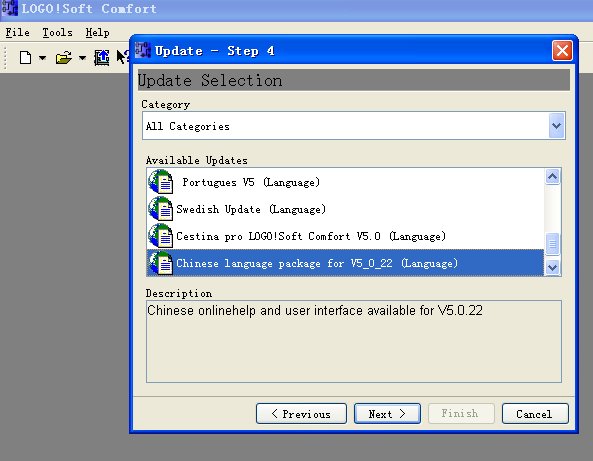
Task: Click the updates list scroll down arrow
Action: 553,267
